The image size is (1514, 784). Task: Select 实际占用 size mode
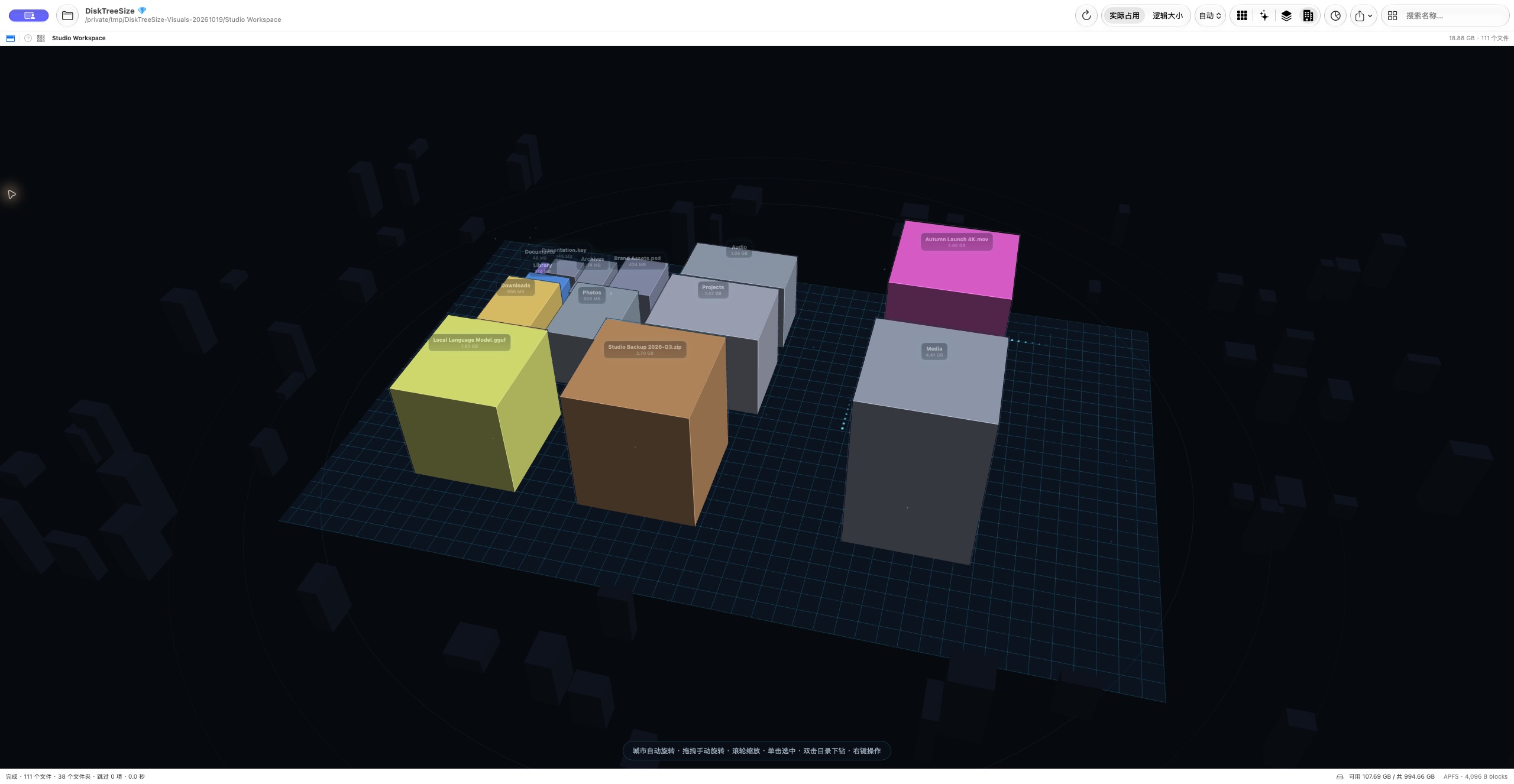(x=1124, y=15)
